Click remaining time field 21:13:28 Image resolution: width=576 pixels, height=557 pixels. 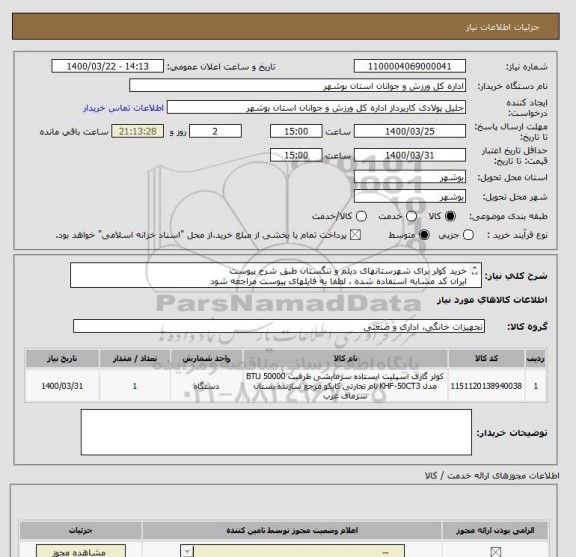click(138, 131)
